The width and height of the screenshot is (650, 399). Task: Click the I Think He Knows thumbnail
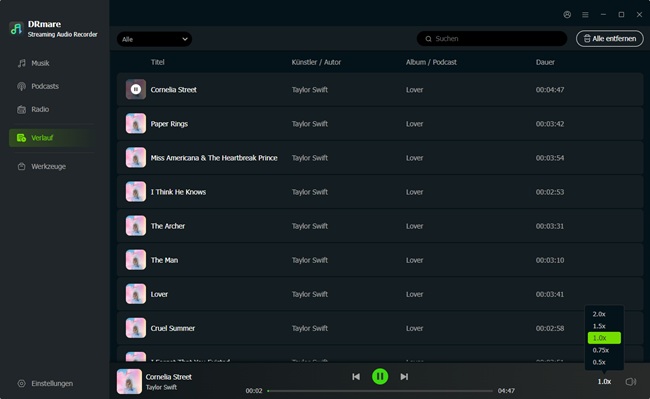point(136,191)
